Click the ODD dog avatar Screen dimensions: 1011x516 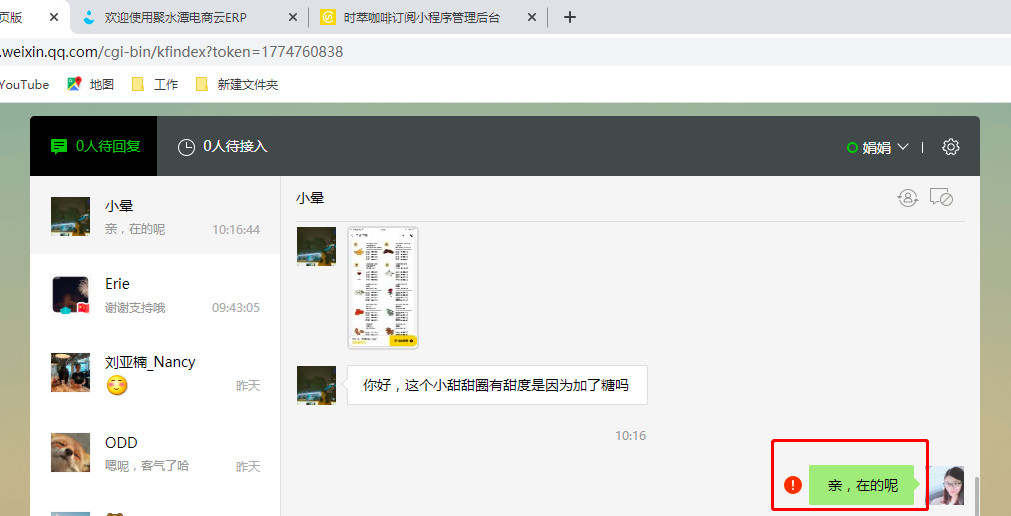point(70,452)
